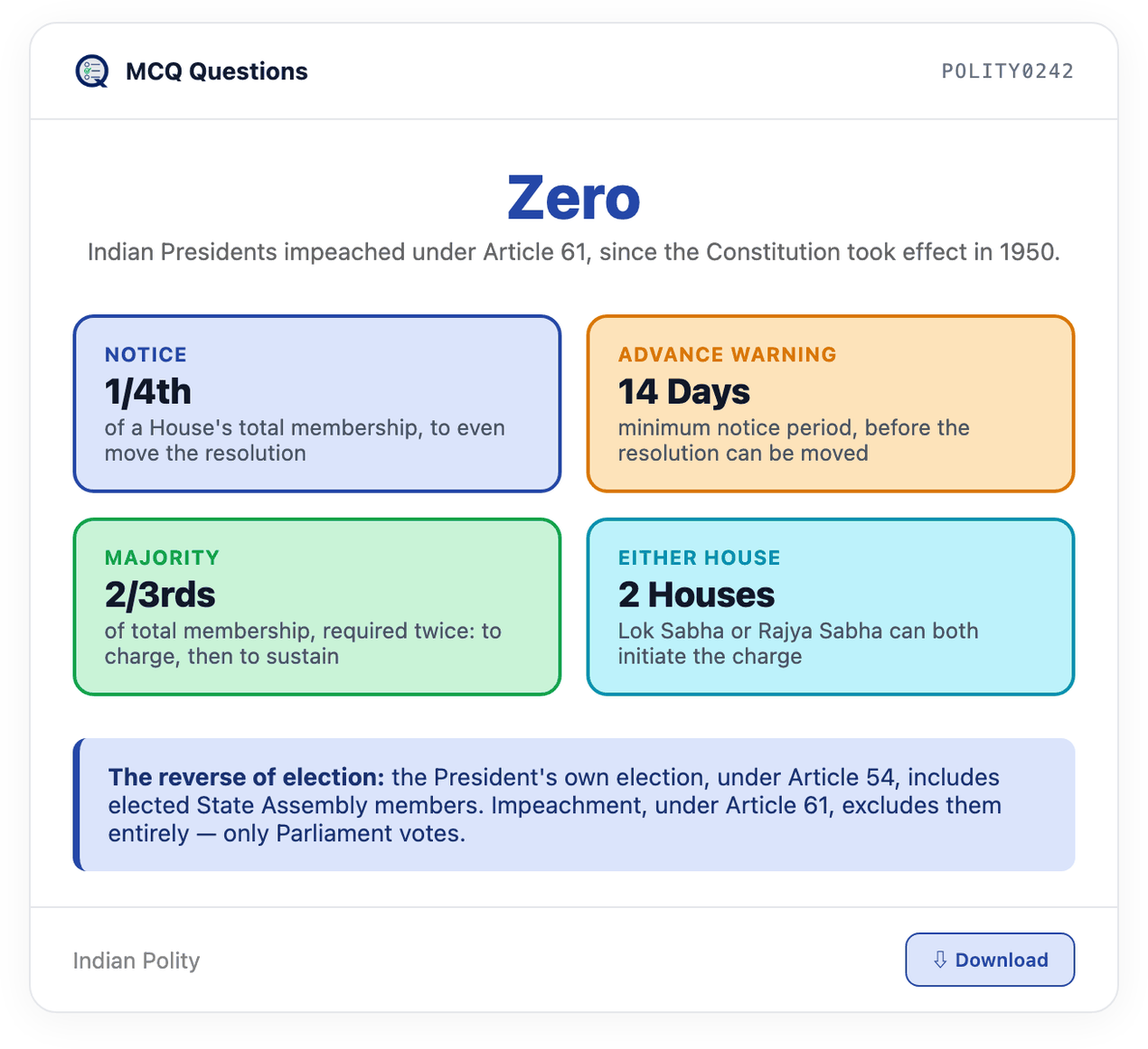Click the 2 Houses value text
Viewport: 1148px width, 1049px height.
[696, 595]
